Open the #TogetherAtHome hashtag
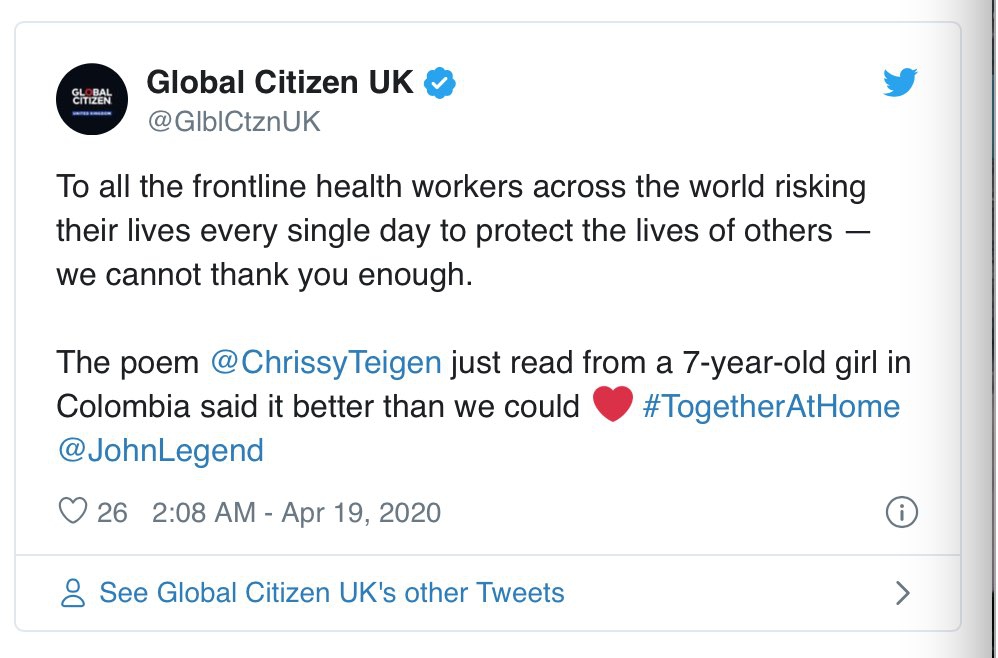998x658 pixels. tap(771, 407)
